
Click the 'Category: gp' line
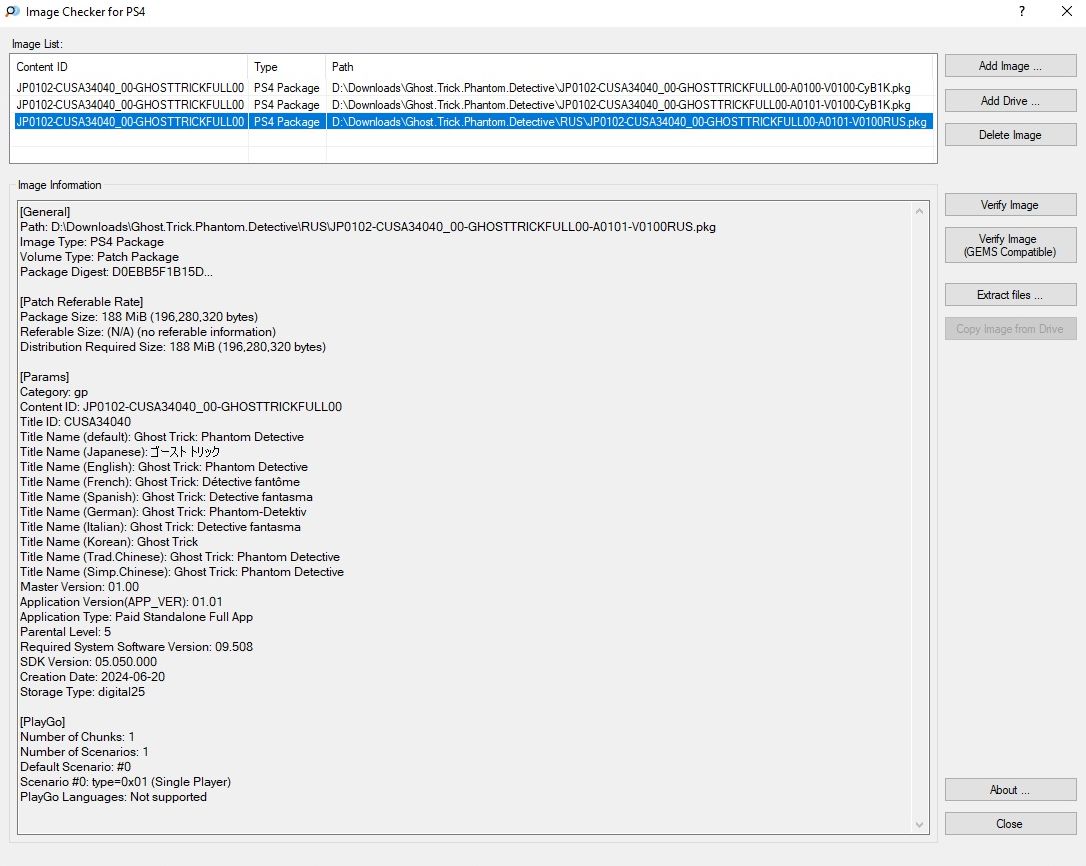pos(54,392)
